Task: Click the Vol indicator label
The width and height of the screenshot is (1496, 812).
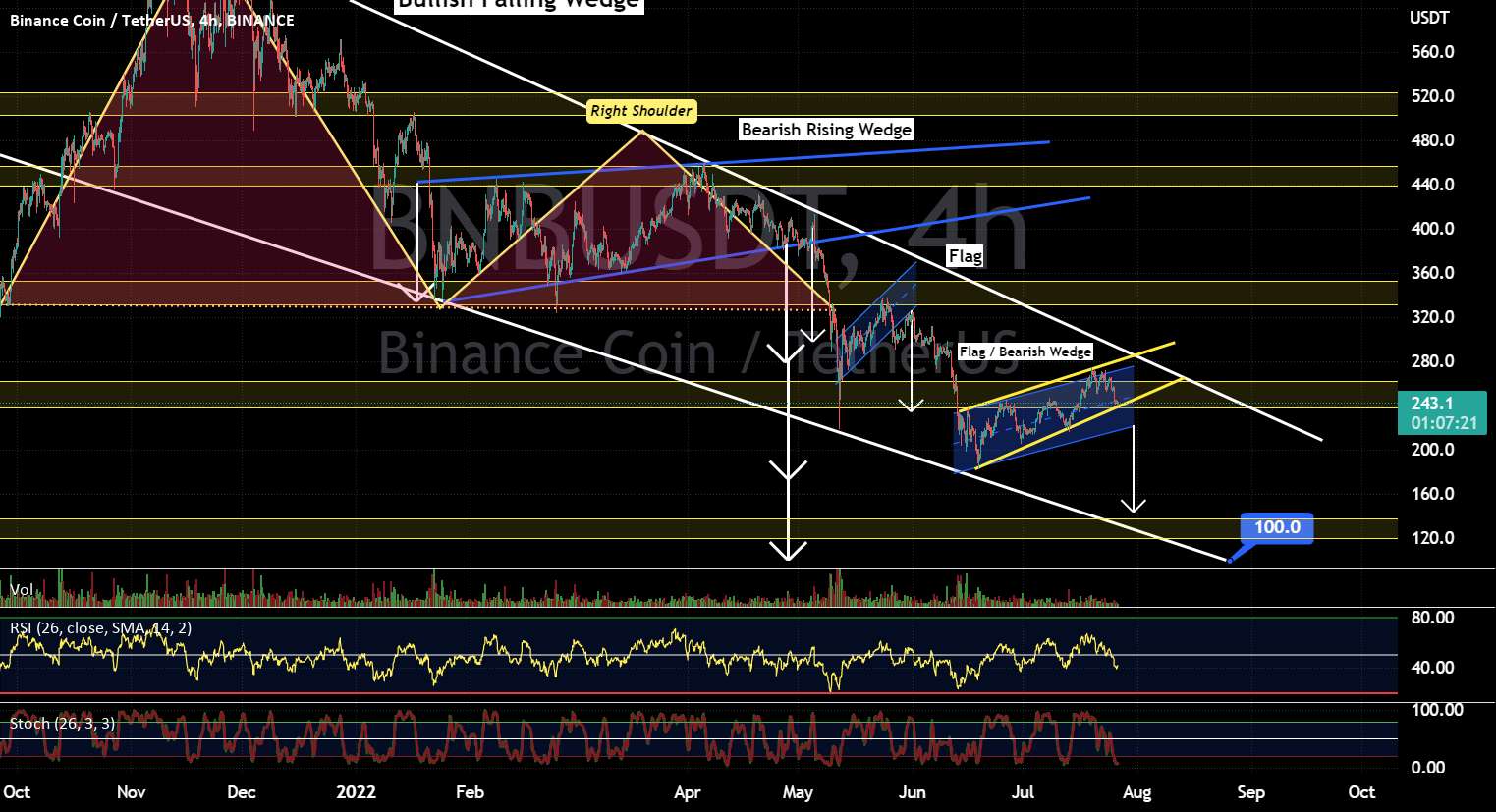Action: tap(22, 589)
